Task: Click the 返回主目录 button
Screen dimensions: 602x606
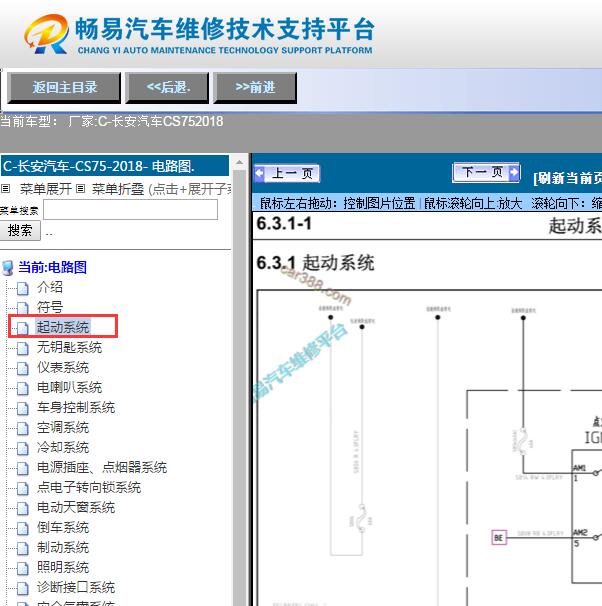Action: coord(64,88)
